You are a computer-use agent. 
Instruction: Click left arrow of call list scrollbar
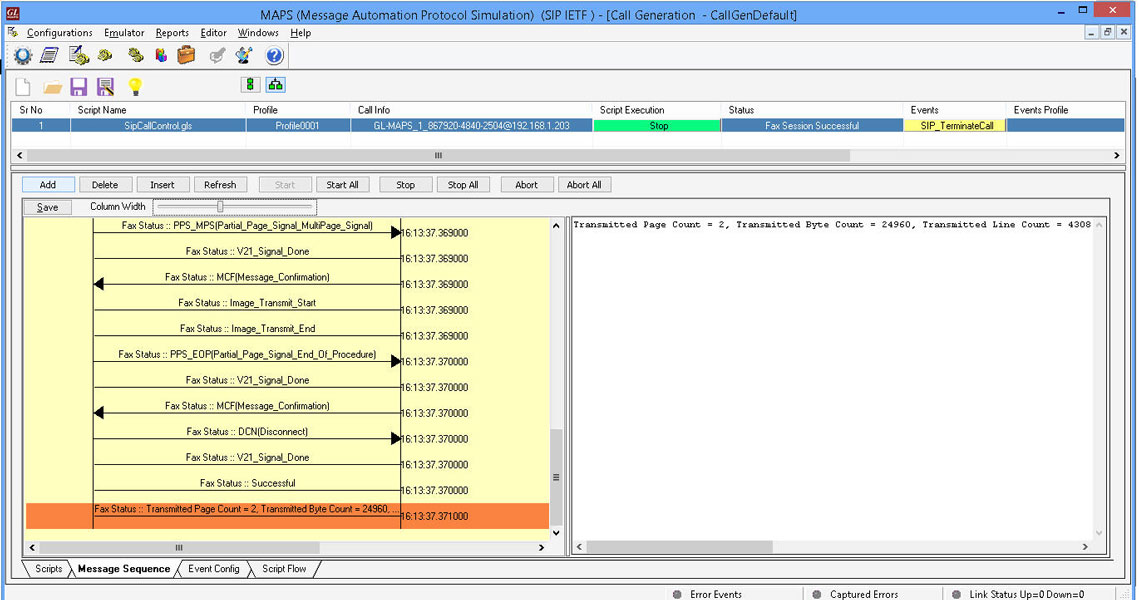(20, 155)
